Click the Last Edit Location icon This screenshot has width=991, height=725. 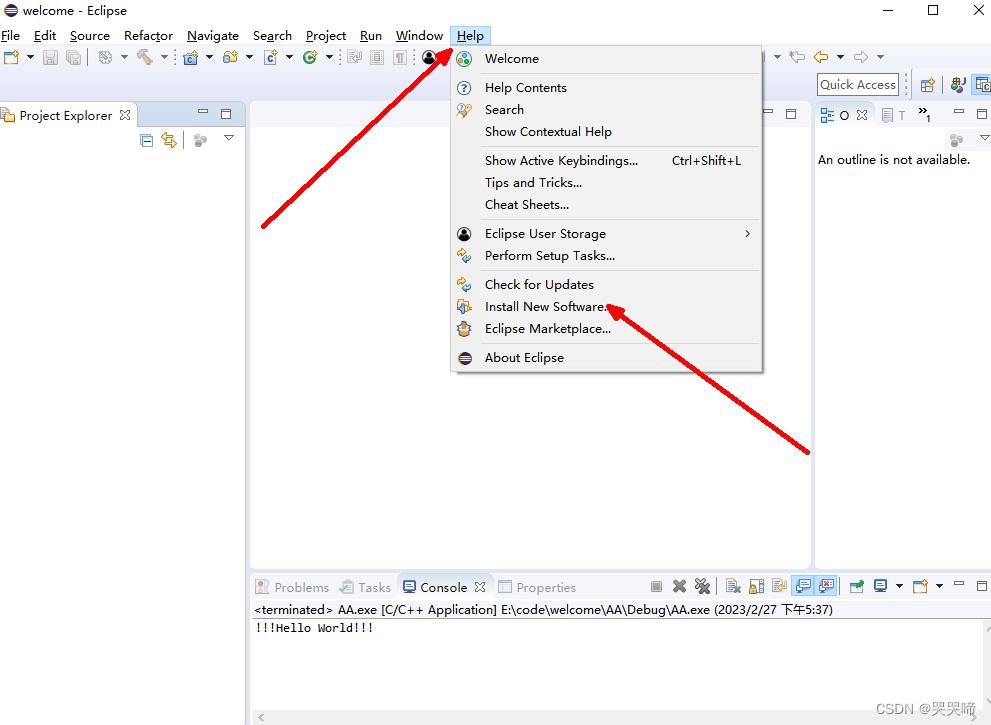tap(798, 57)
